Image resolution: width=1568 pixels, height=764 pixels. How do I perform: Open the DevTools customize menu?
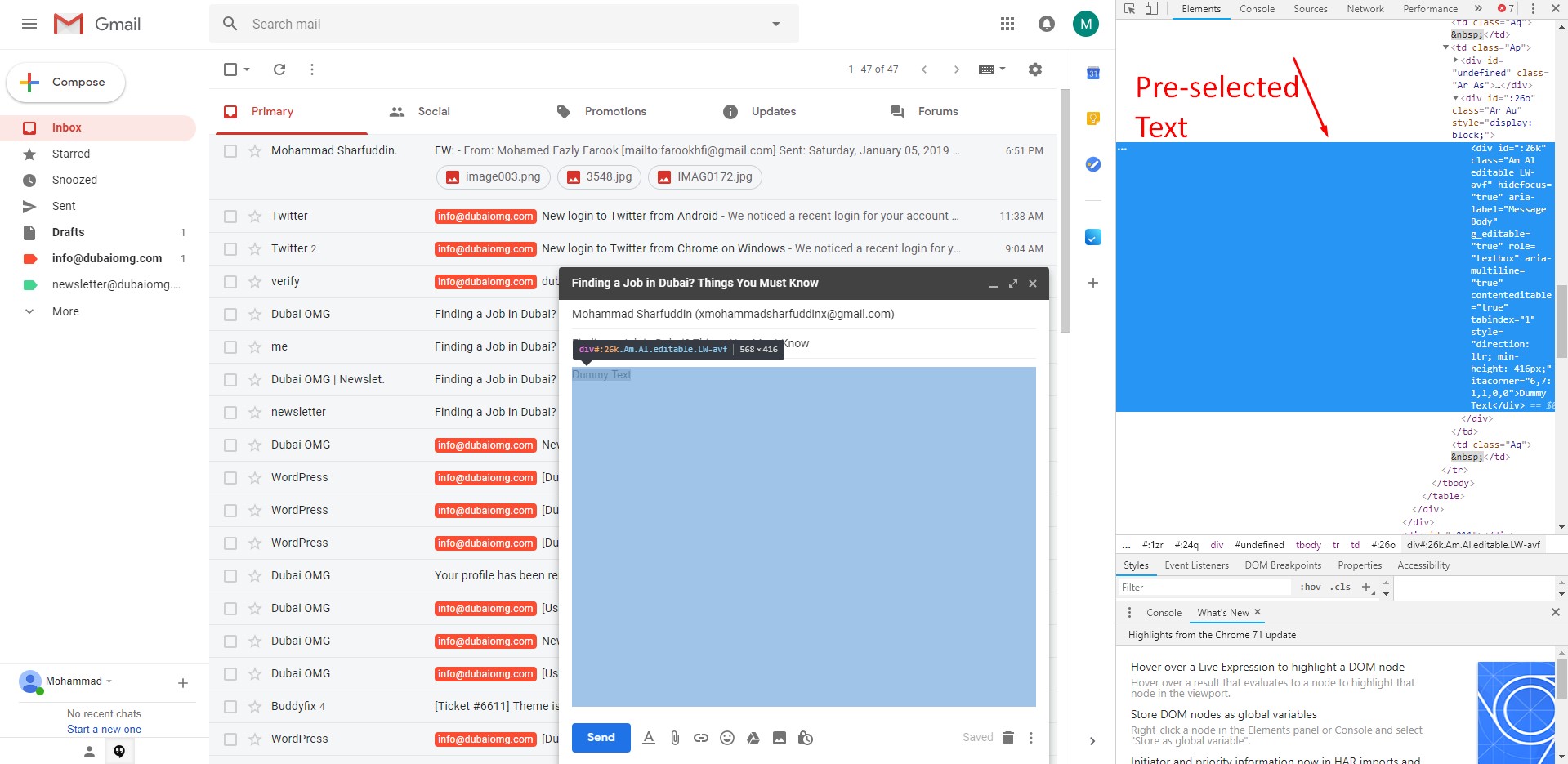click(1533, 9)
